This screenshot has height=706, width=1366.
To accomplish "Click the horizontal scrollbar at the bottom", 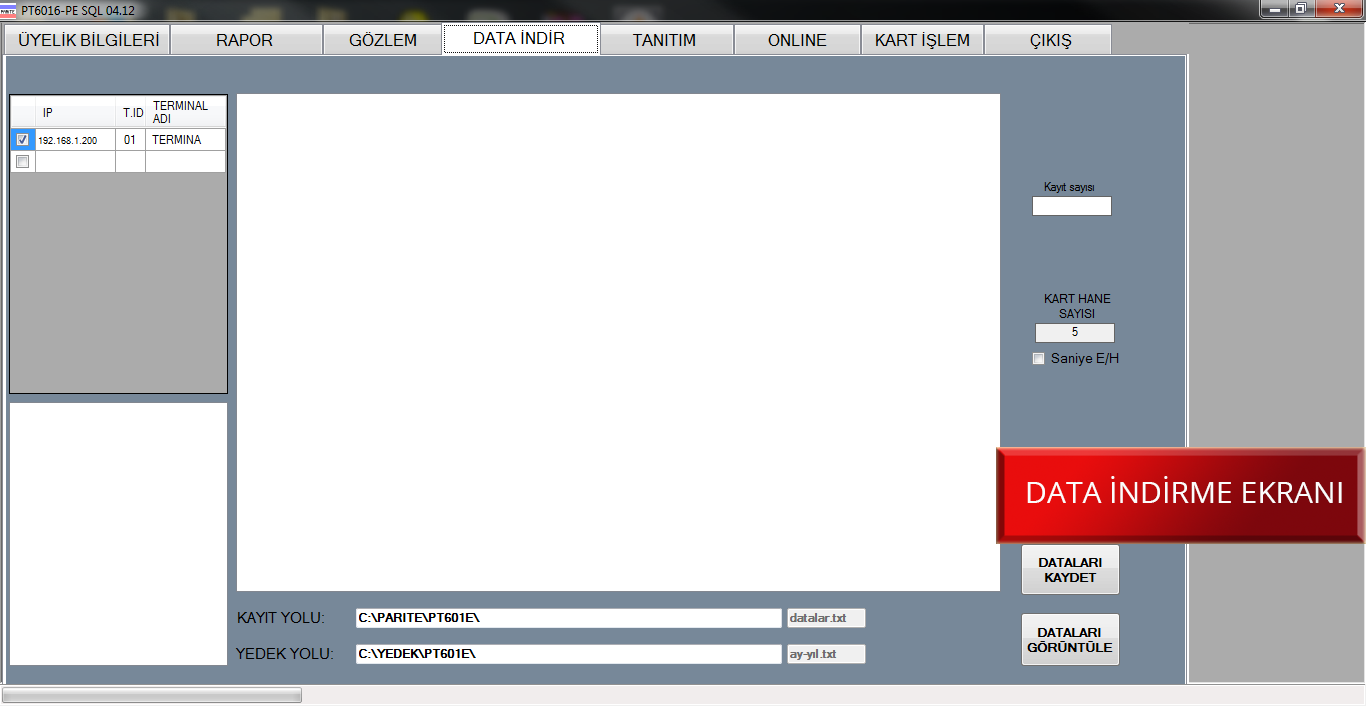I will tap(152, 695).
